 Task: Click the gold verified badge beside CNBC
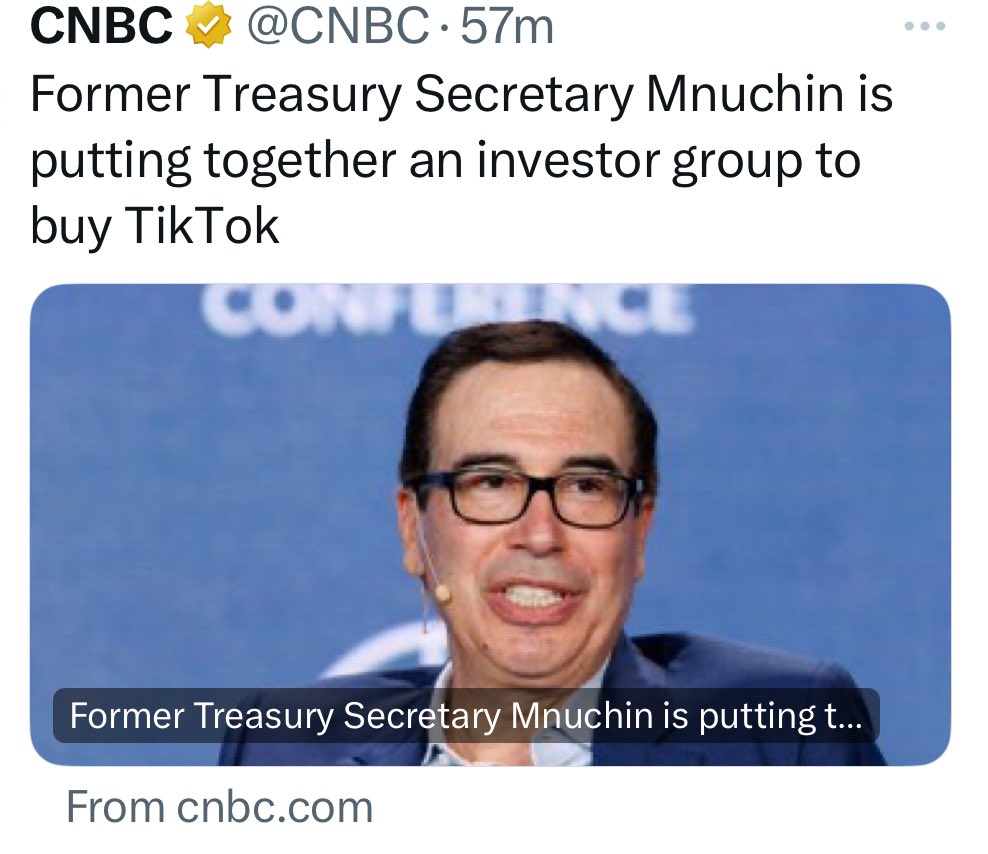[207, 26]
